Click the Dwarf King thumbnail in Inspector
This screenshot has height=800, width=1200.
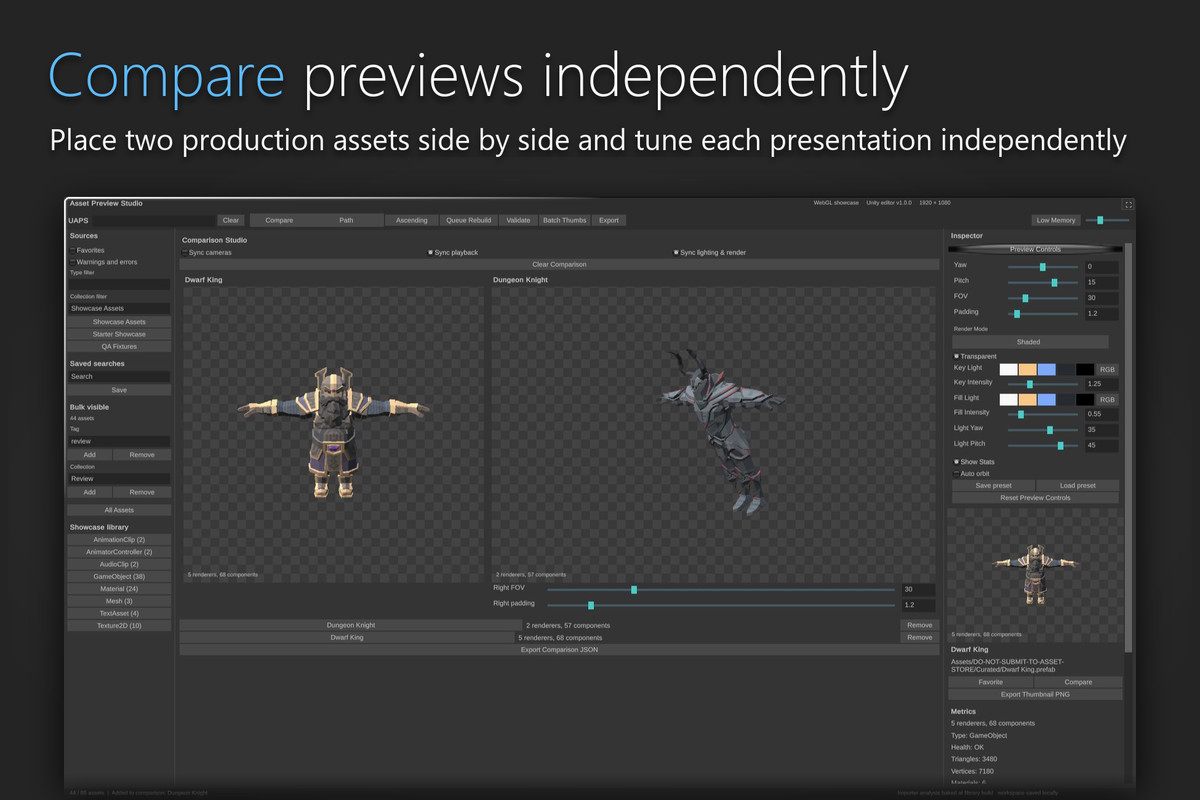1034,573
